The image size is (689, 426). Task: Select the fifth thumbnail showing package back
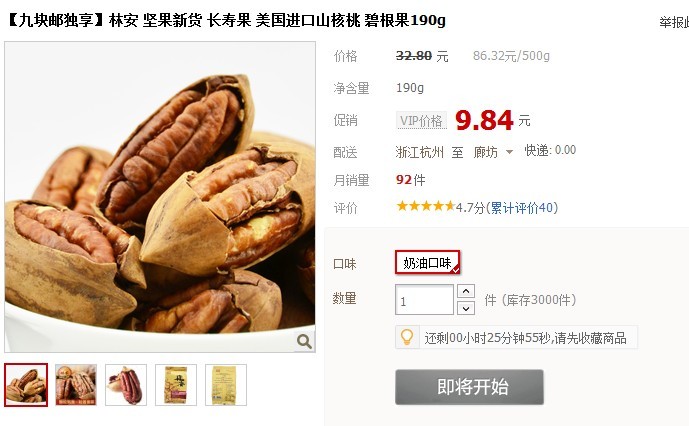[226, 385]
